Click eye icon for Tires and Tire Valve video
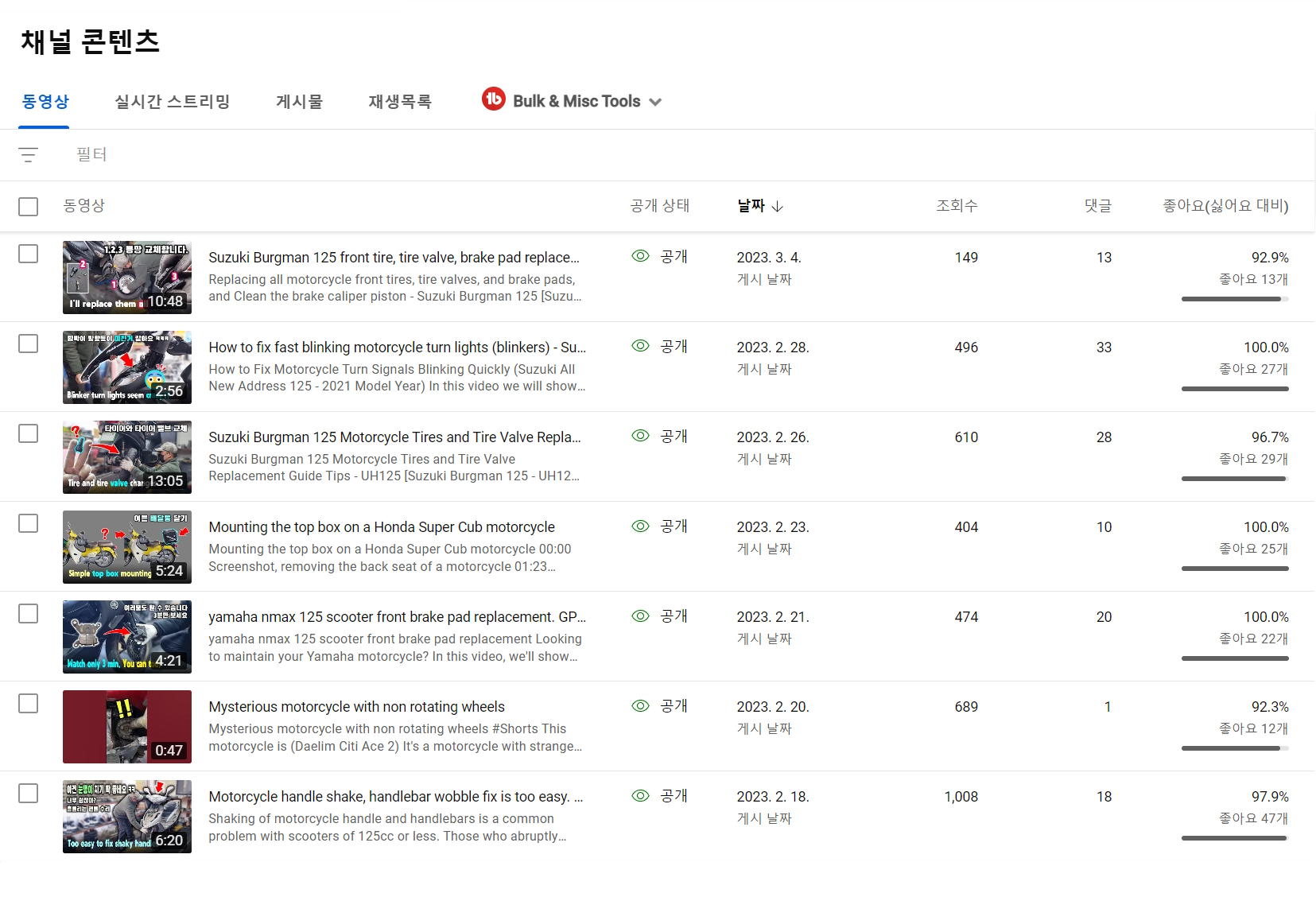Image resolution: width=1316 pixels, height=897 pixels. (640, 436)
